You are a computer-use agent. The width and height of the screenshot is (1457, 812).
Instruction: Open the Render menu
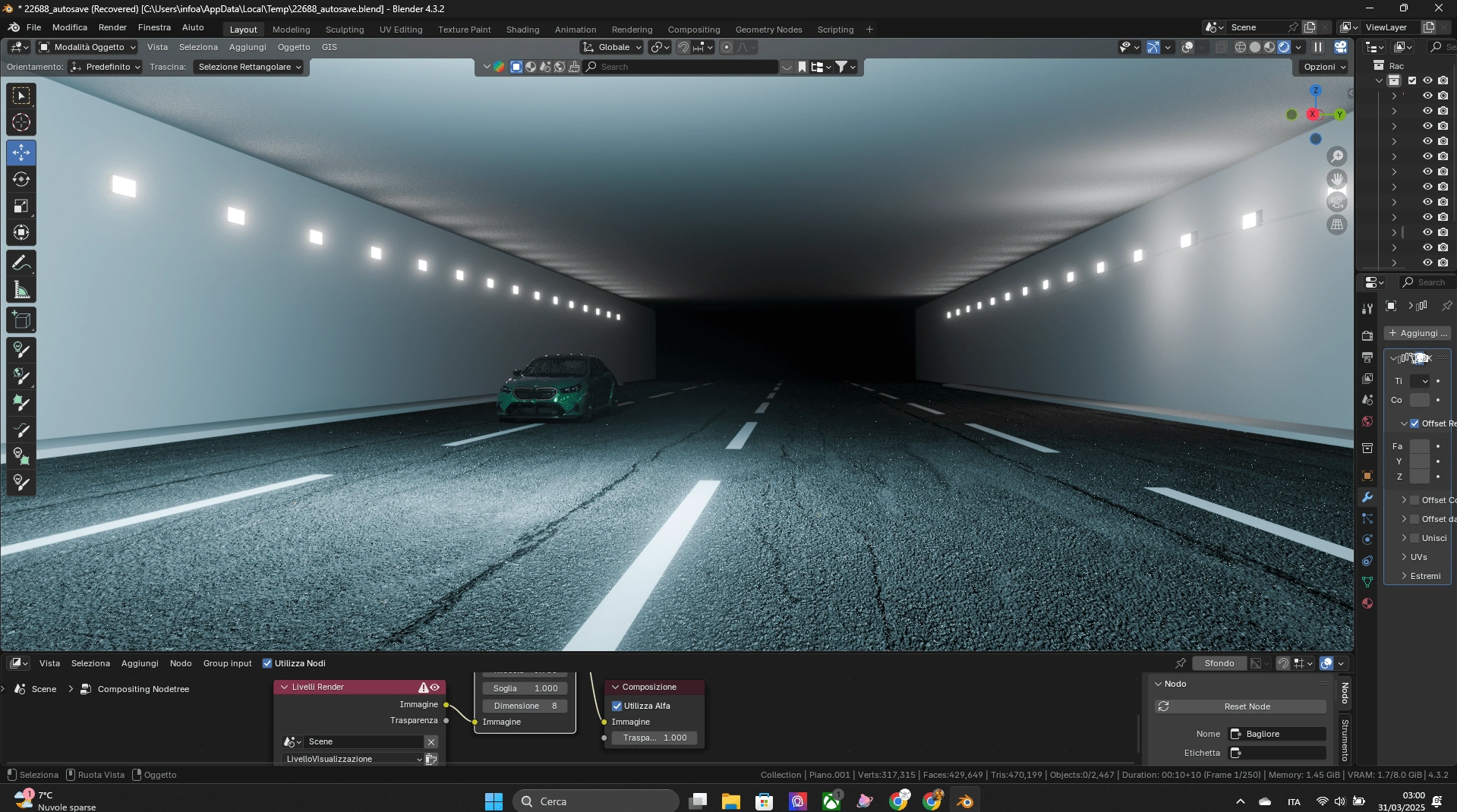tap(112, 27)
